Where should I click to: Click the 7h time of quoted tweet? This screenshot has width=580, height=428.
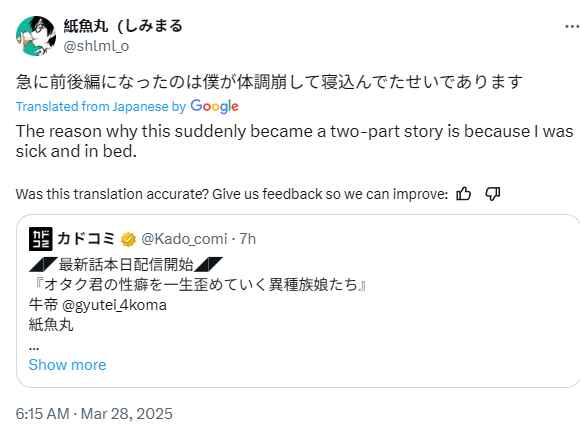click(x=247, y=239)
